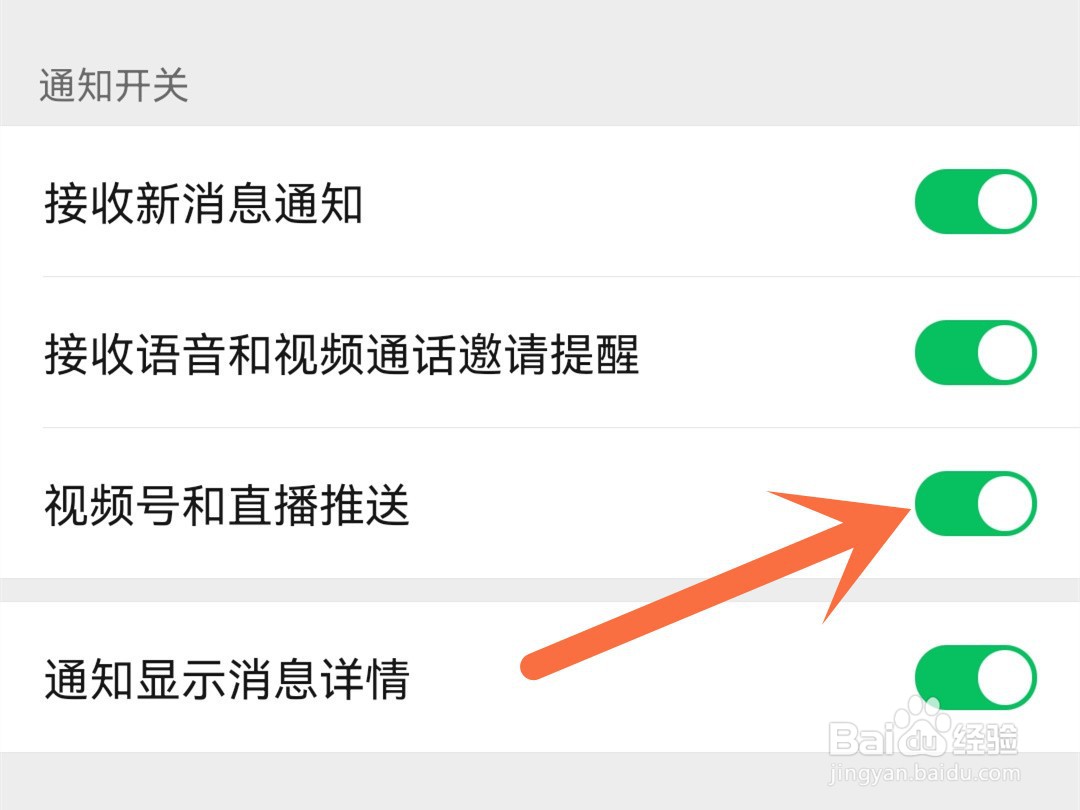1080x810 pixels.
Task: Click the gray gap above 通知显示消息详情 row
Action: click(x=540, y=590)
